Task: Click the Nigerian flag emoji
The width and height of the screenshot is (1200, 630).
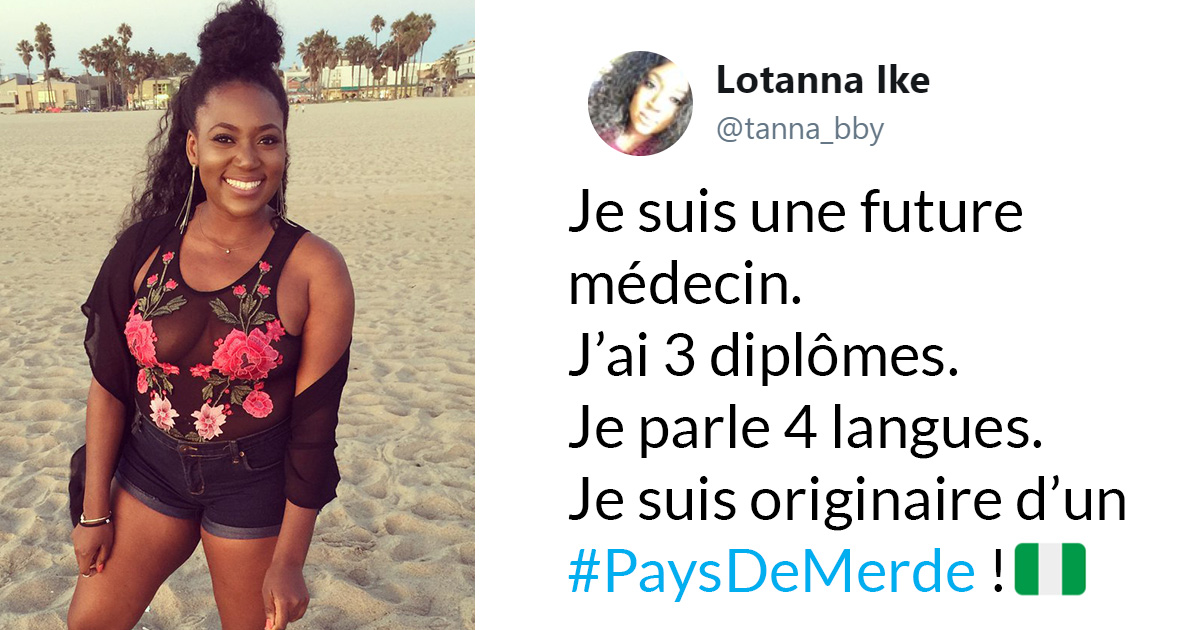Action: point(1050,571)
